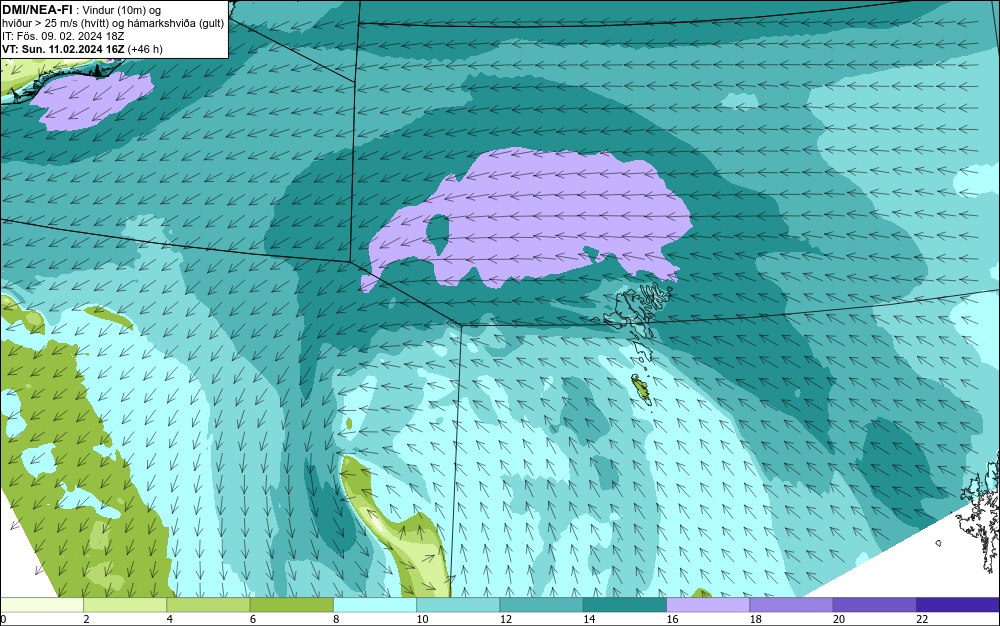The image size is (1000, 626).
Task: Click the 4–6 m/s green legend swatch
Action: [208, 605]
